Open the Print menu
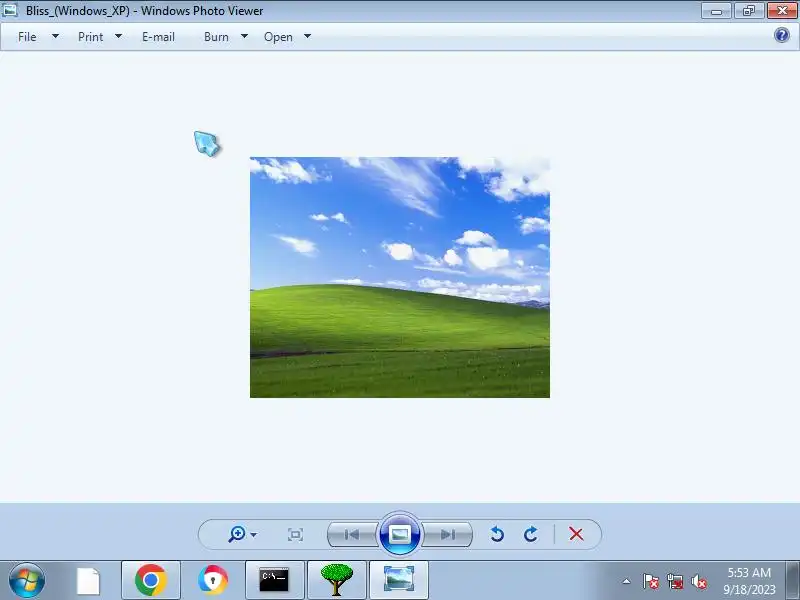Image resolution: width=800 pixels, height=600 pixels. 90,37
